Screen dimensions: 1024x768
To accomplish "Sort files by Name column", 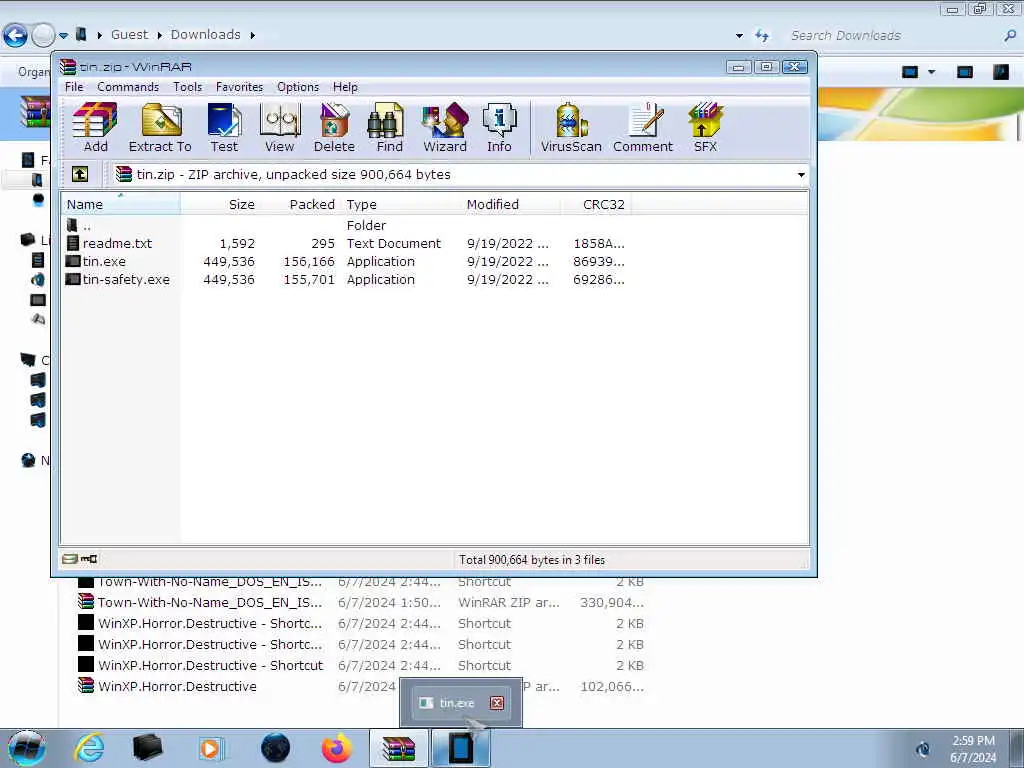I will point(120,204).
